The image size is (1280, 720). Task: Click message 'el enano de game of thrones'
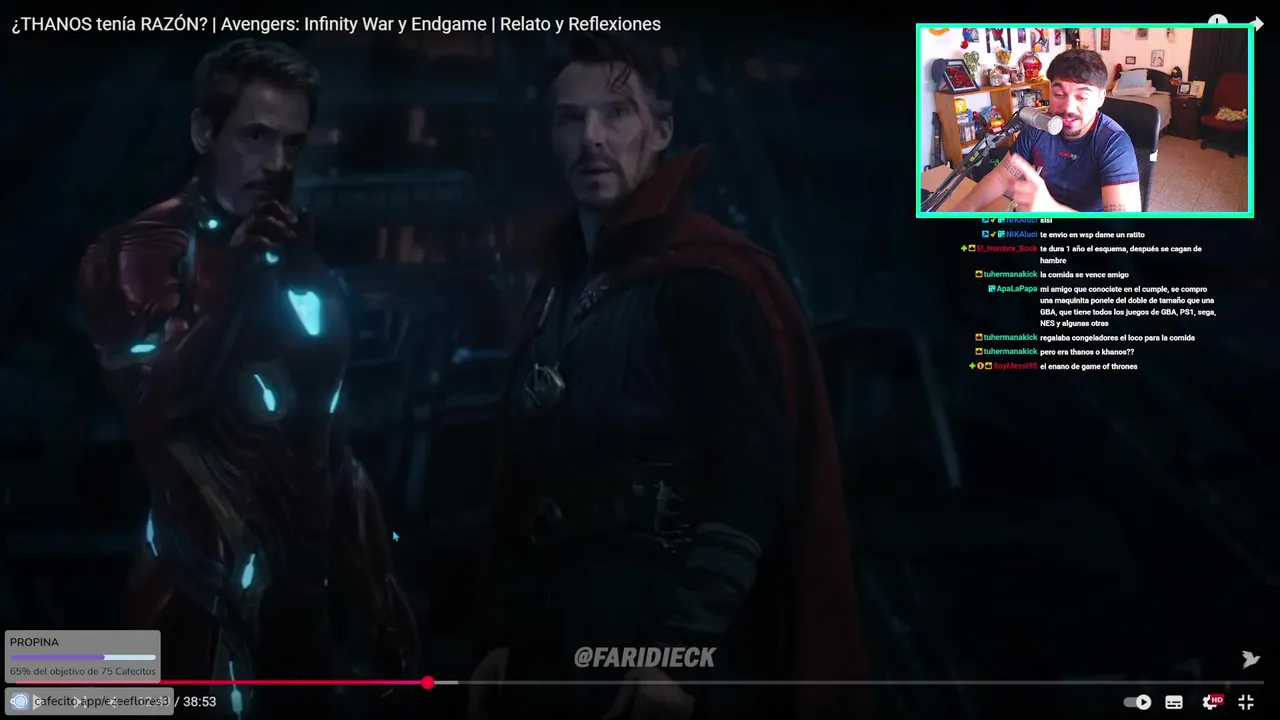click(x=1088, y=366)
